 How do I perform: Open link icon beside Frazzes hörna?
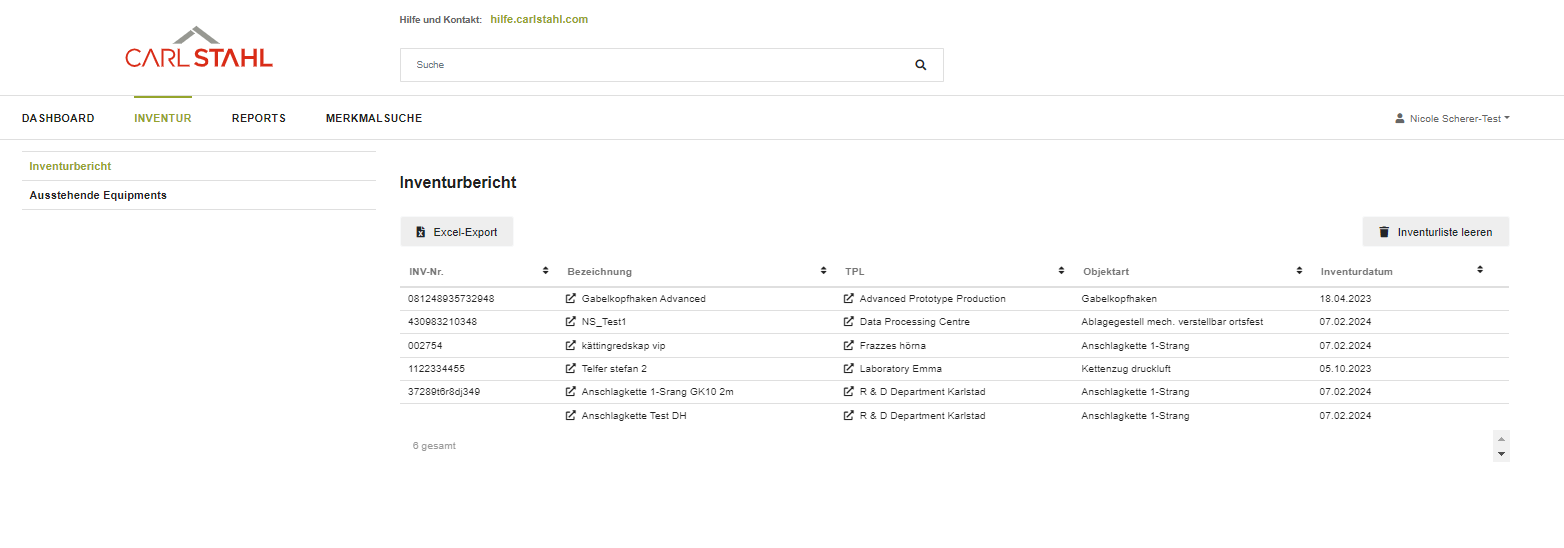[849, 346]
